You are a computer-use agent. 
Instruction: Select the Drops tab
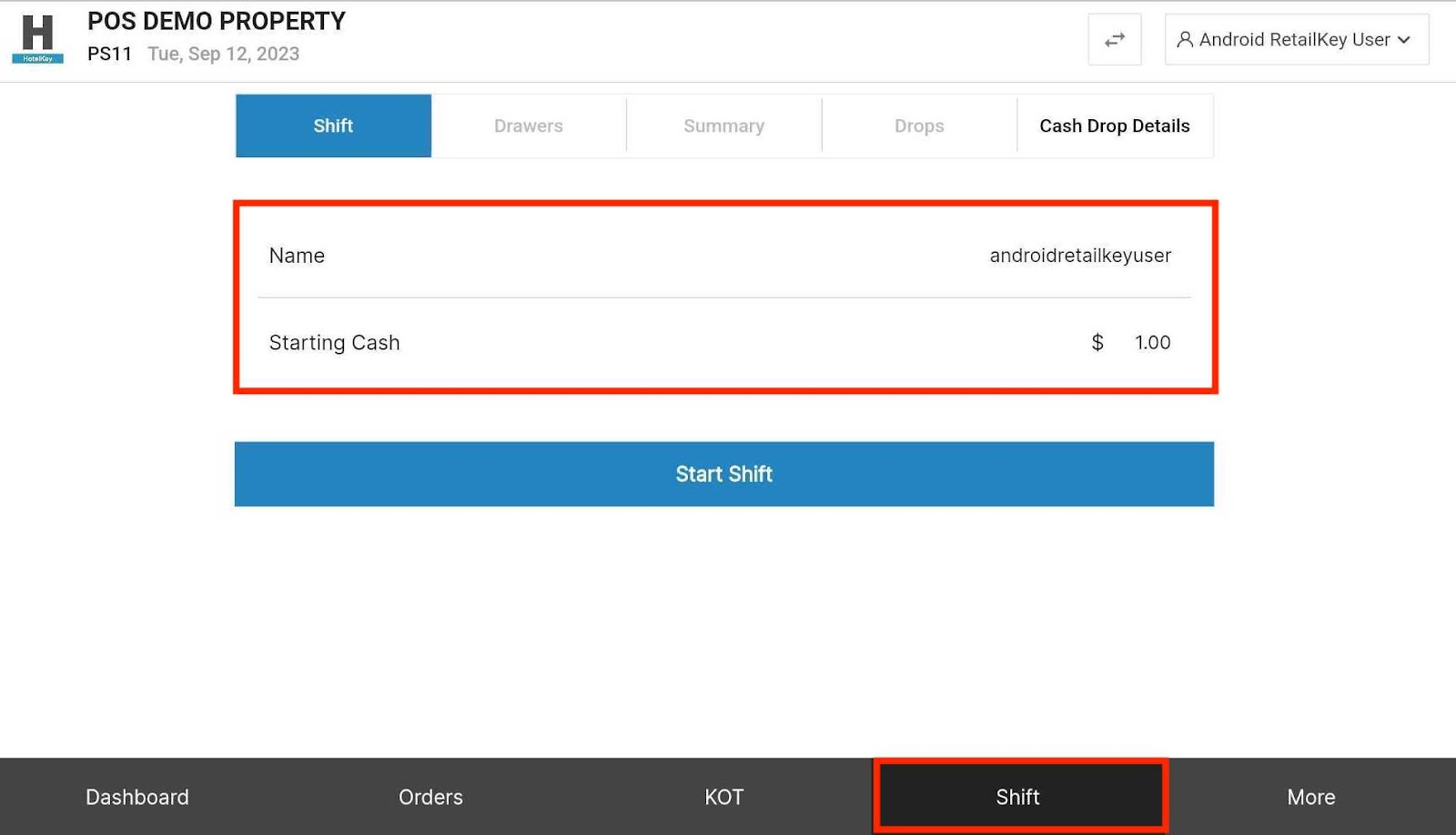pyautogui.click(x=918, y=126)
